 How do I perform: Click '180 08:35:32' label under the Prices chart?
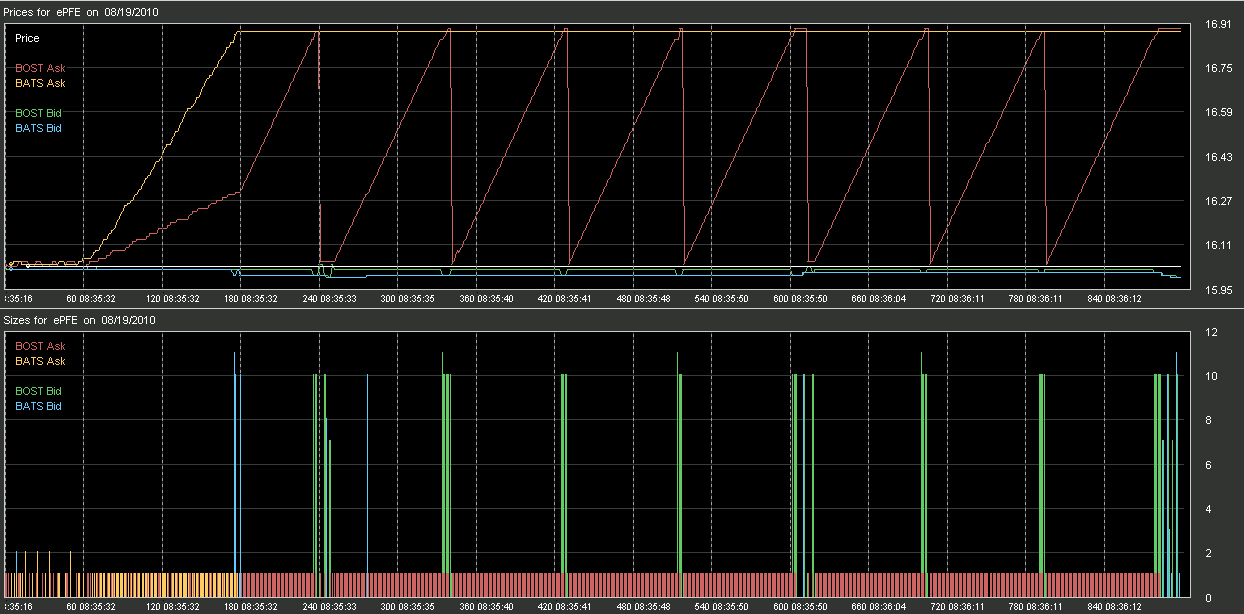(x=251, y=298)
